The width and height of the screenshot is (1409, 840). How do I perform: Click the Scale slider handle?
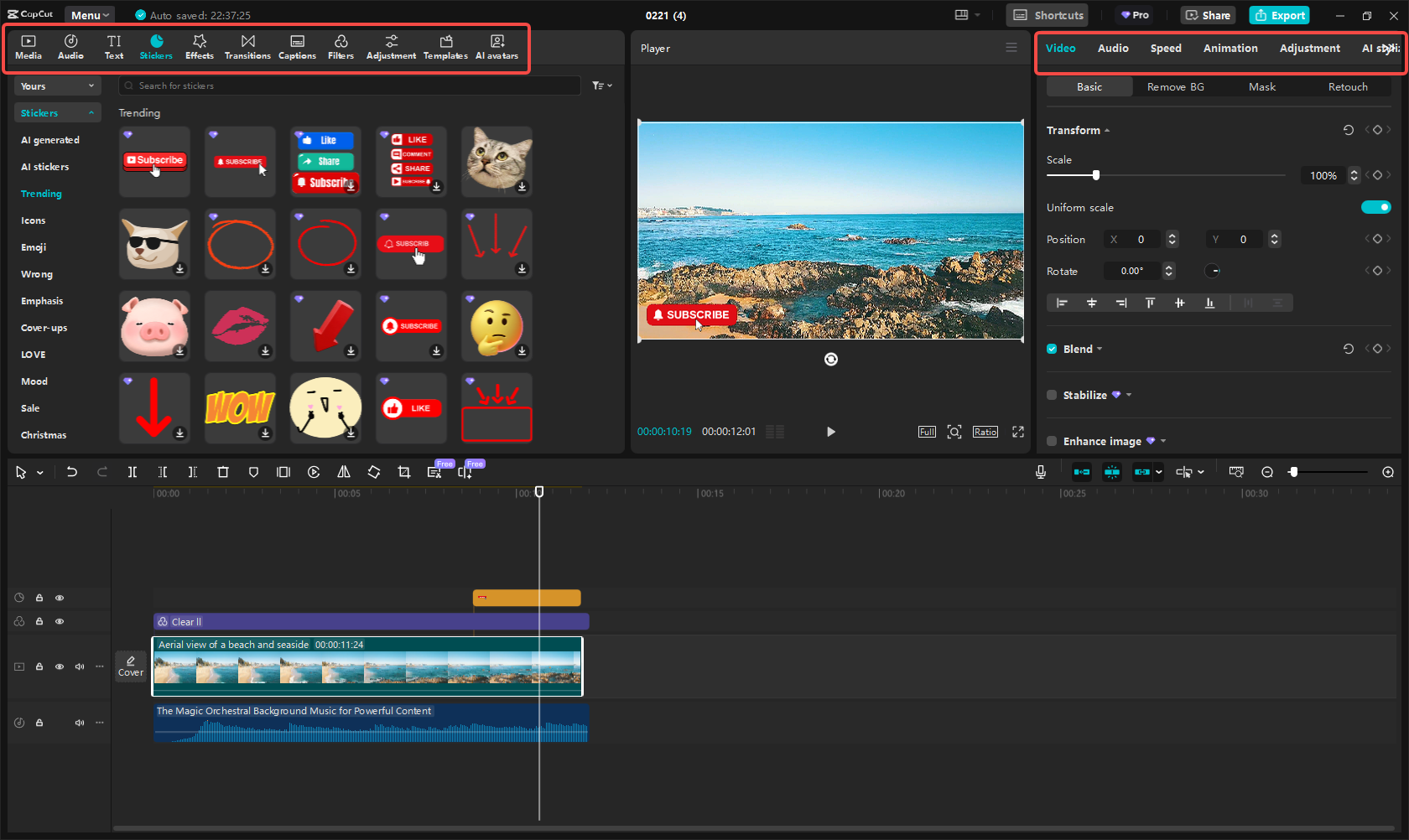1097,175
